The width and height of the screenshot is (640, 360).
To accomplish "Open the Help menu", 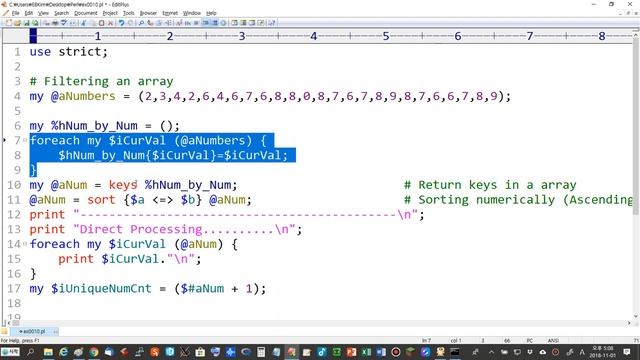I will point(211,13).
